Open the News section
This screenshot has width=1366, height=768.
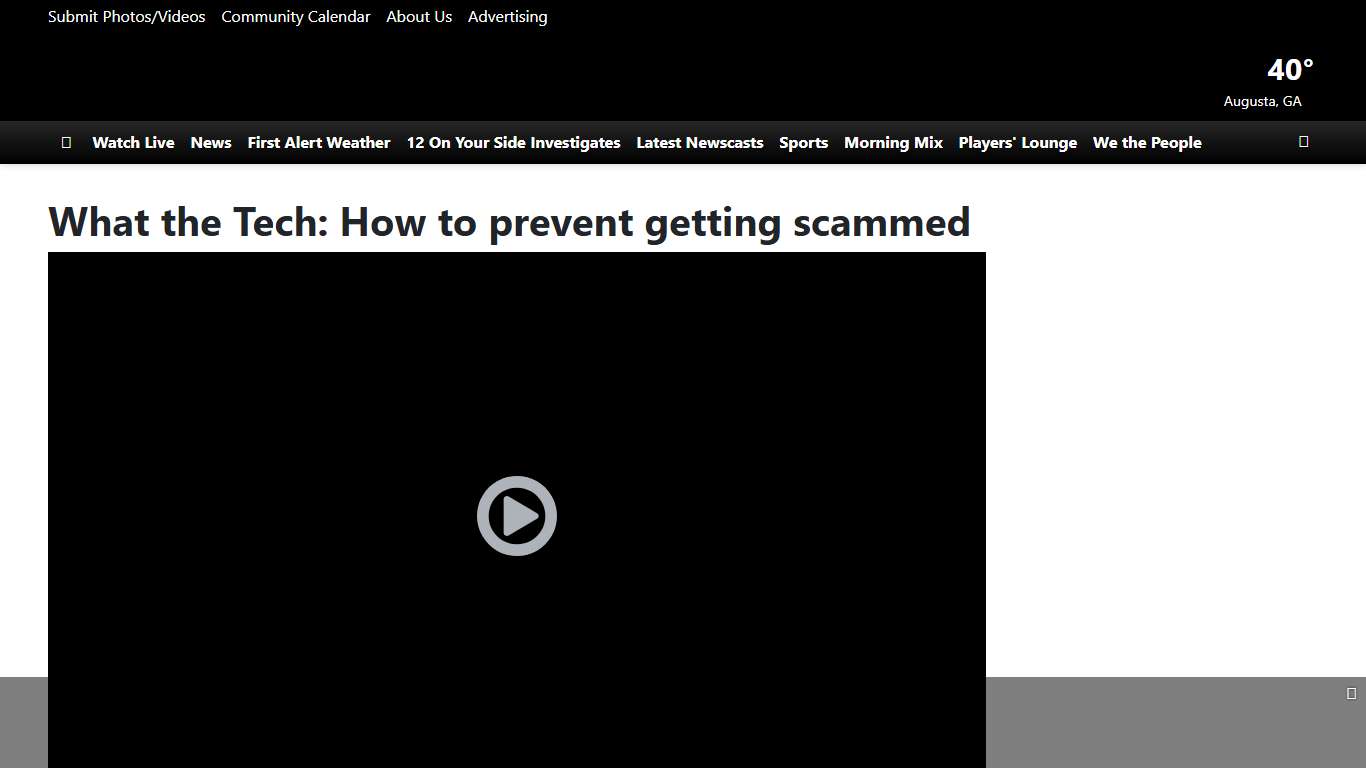tap(210, 142)
